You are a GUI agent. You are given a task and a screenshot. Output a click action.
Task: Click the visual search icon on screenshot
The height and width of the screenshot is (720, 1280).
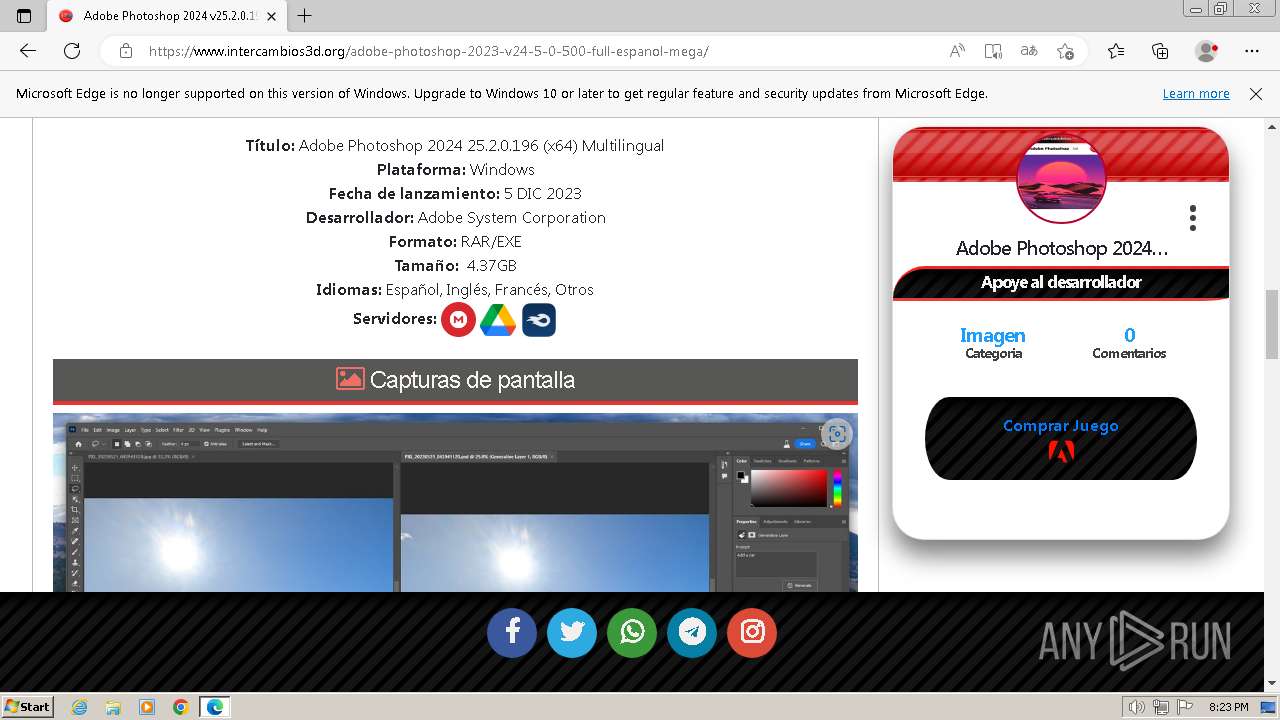click(837, 434)
